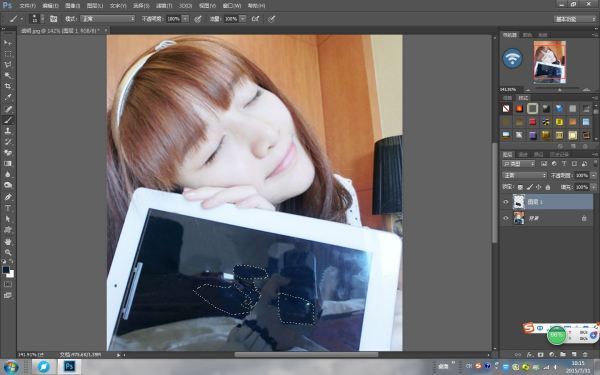
Task: Change screen mode from toolbox
Action: [x=8, y=295]
